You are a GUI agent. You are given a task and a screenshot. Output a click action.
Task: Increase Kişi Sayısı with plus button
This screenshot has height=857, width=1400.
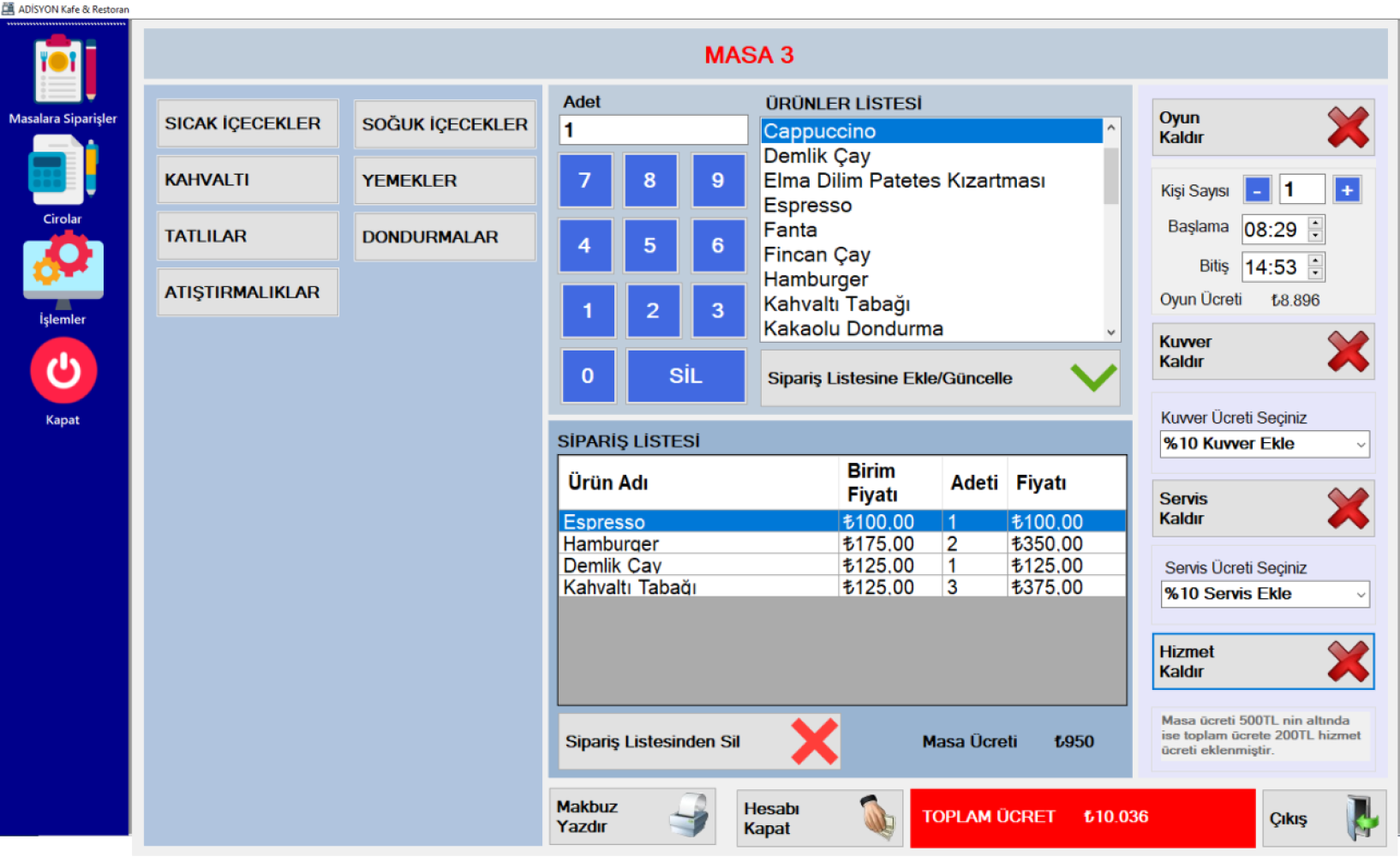(x=1347, y=190)
